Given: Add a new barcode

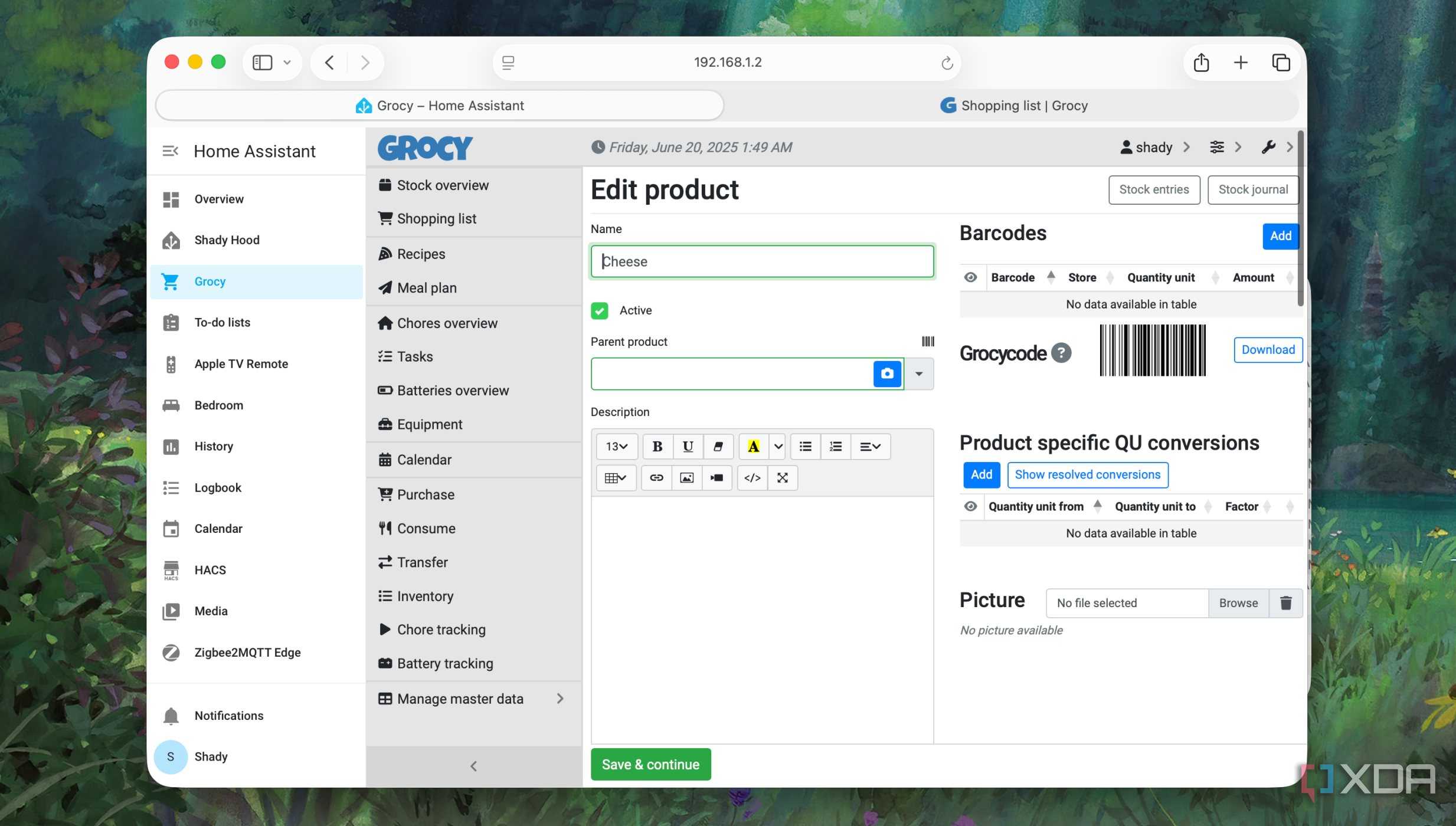Looking at the screenshot, I should [1280, 236].
